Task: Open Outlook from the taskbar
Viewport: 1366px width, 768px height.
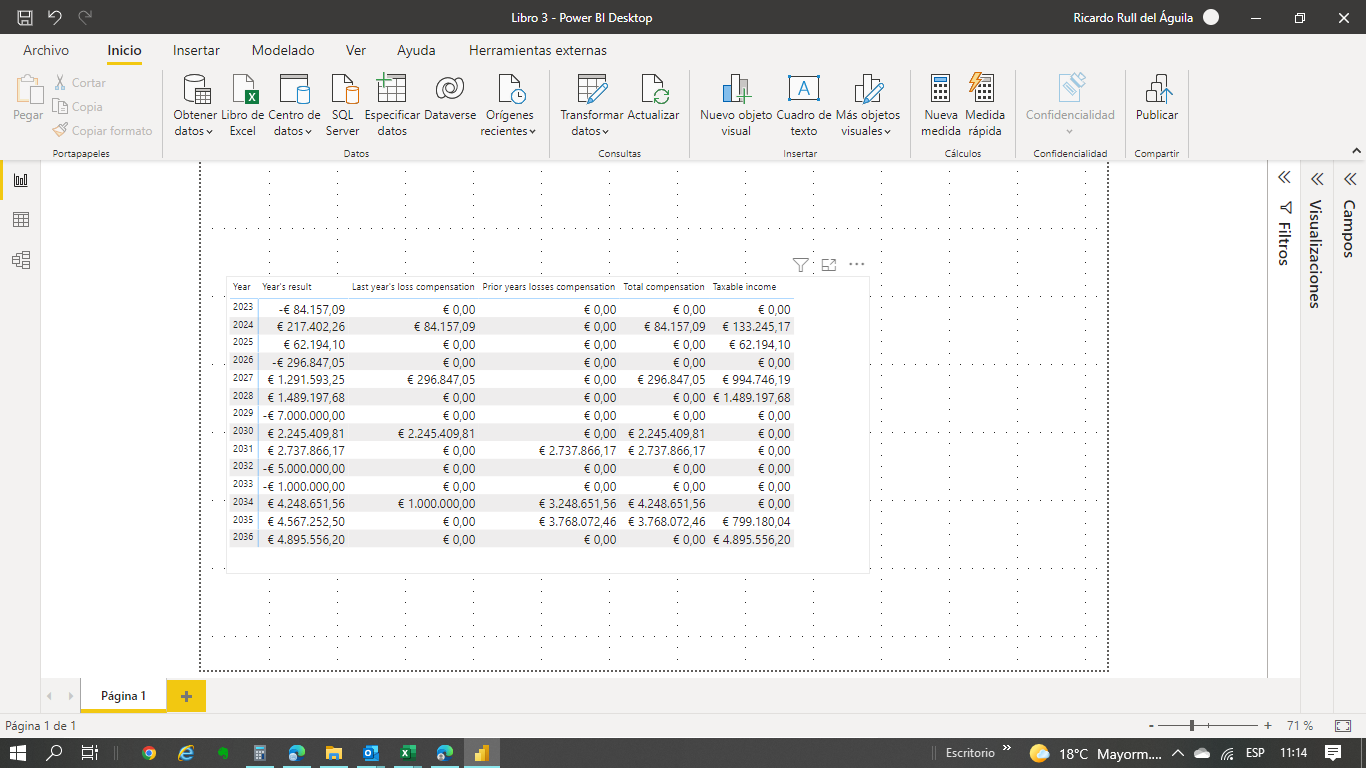Action: [x=371, y=753]
